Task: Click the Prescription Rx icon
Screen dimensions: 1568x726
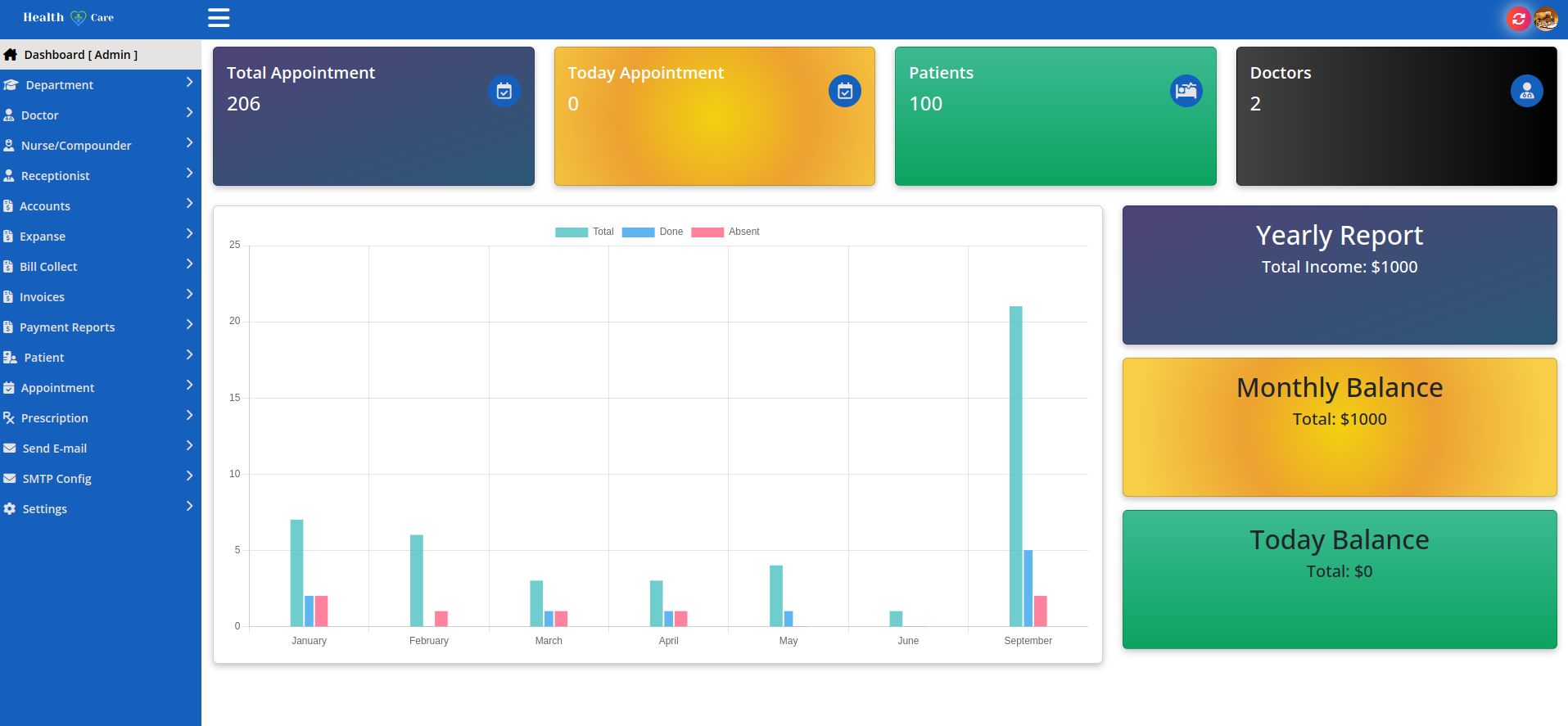Action: pos(9,418)
